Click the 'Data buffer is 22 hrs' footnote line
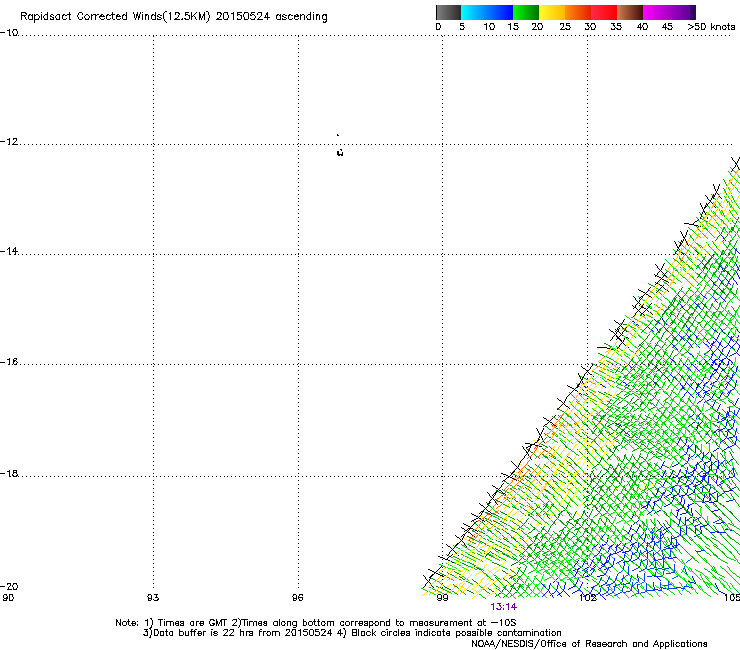Viewport: 740px width, 650px height. coord(352,633)
